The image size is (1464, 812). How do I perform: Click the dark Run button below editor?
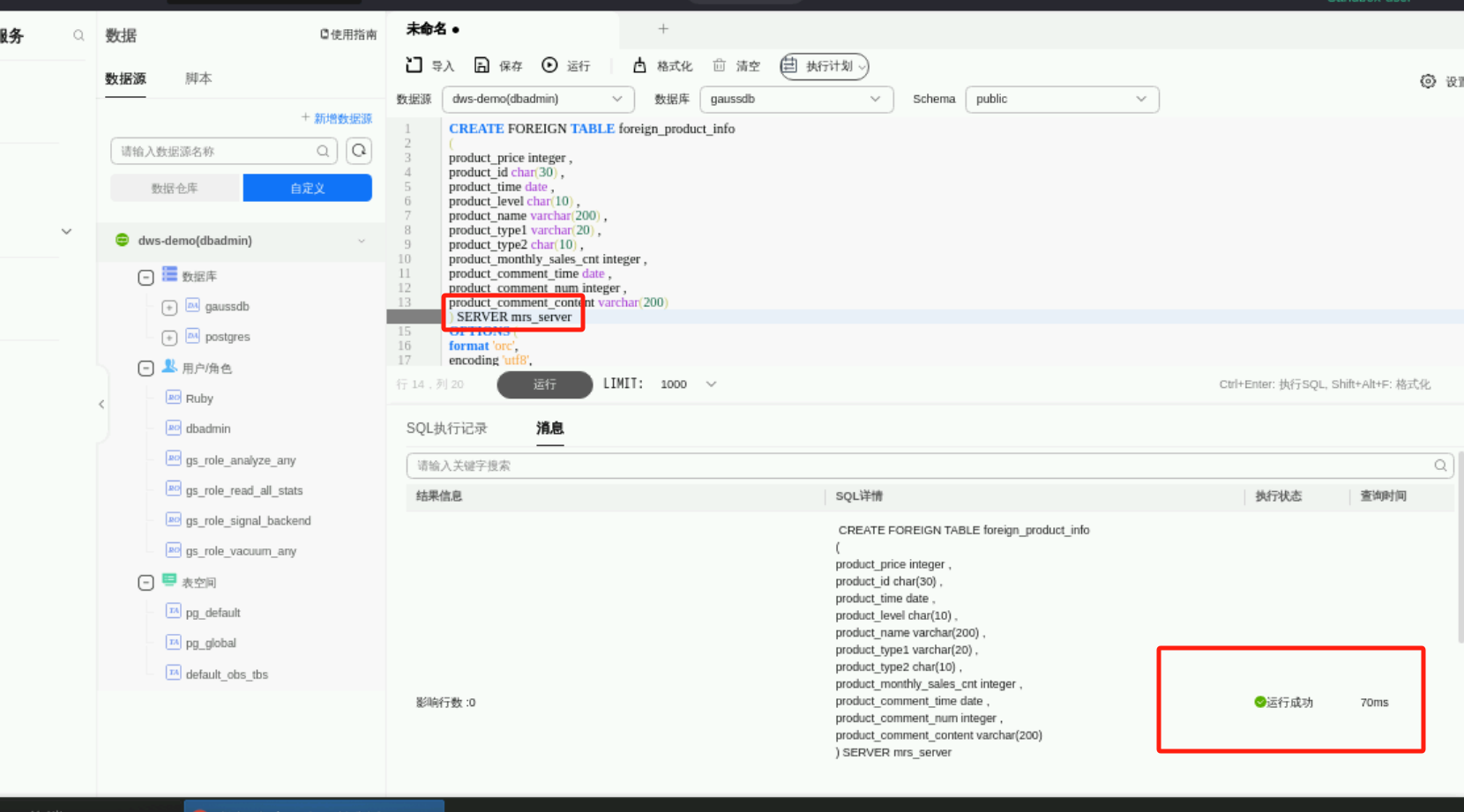[545, 384]
